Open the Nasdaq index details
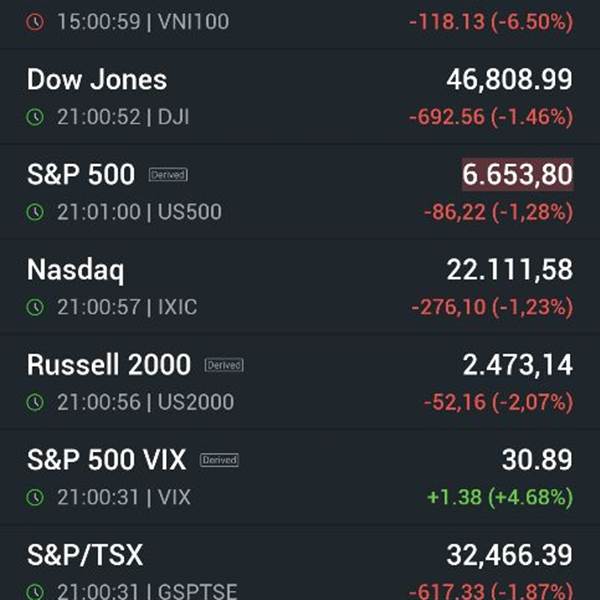600x600 pixels. (x=300, y=287)
